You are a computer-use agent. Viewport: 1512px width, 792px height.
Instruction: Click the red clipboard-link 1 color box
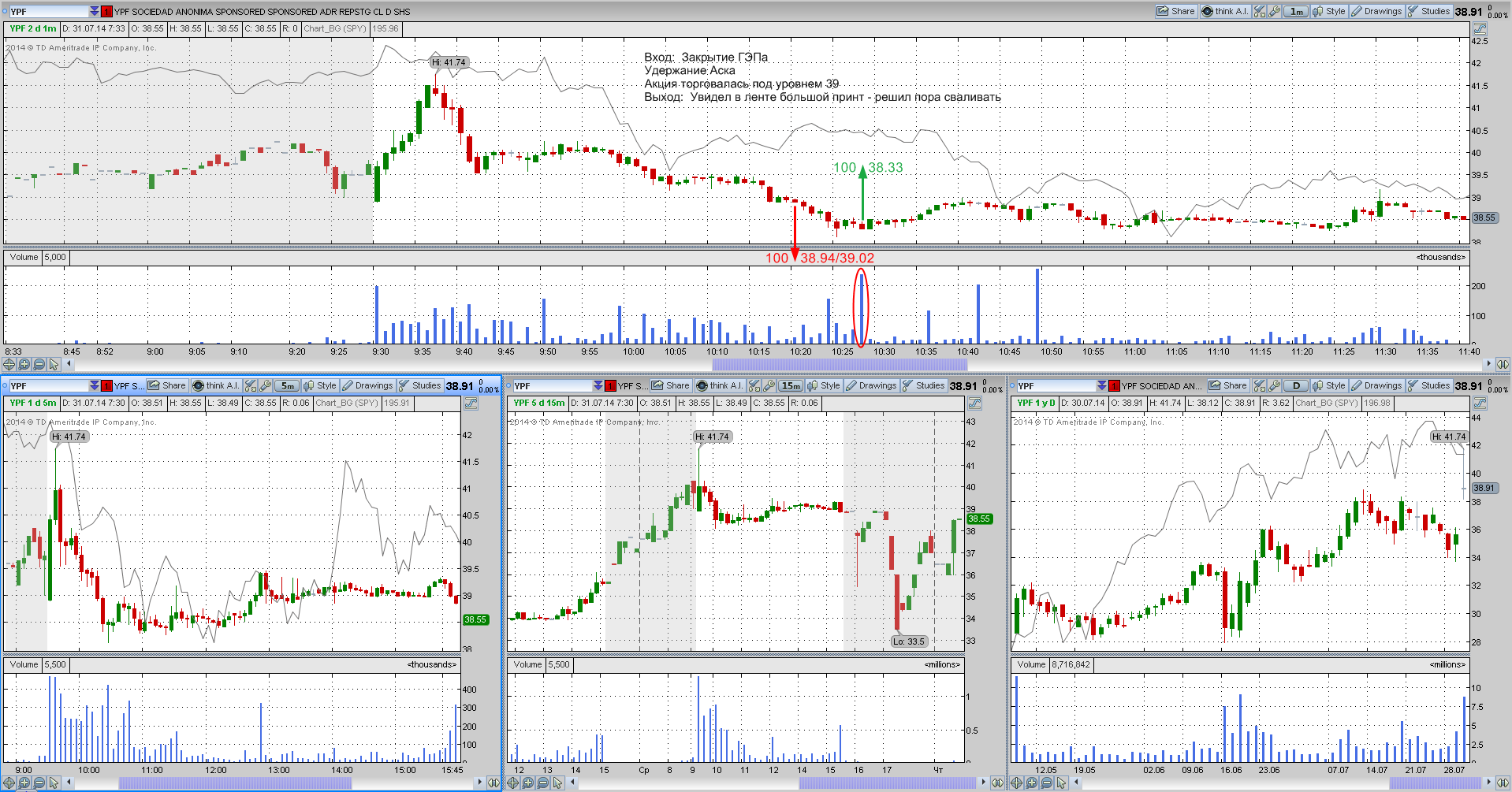pos(106,11)
